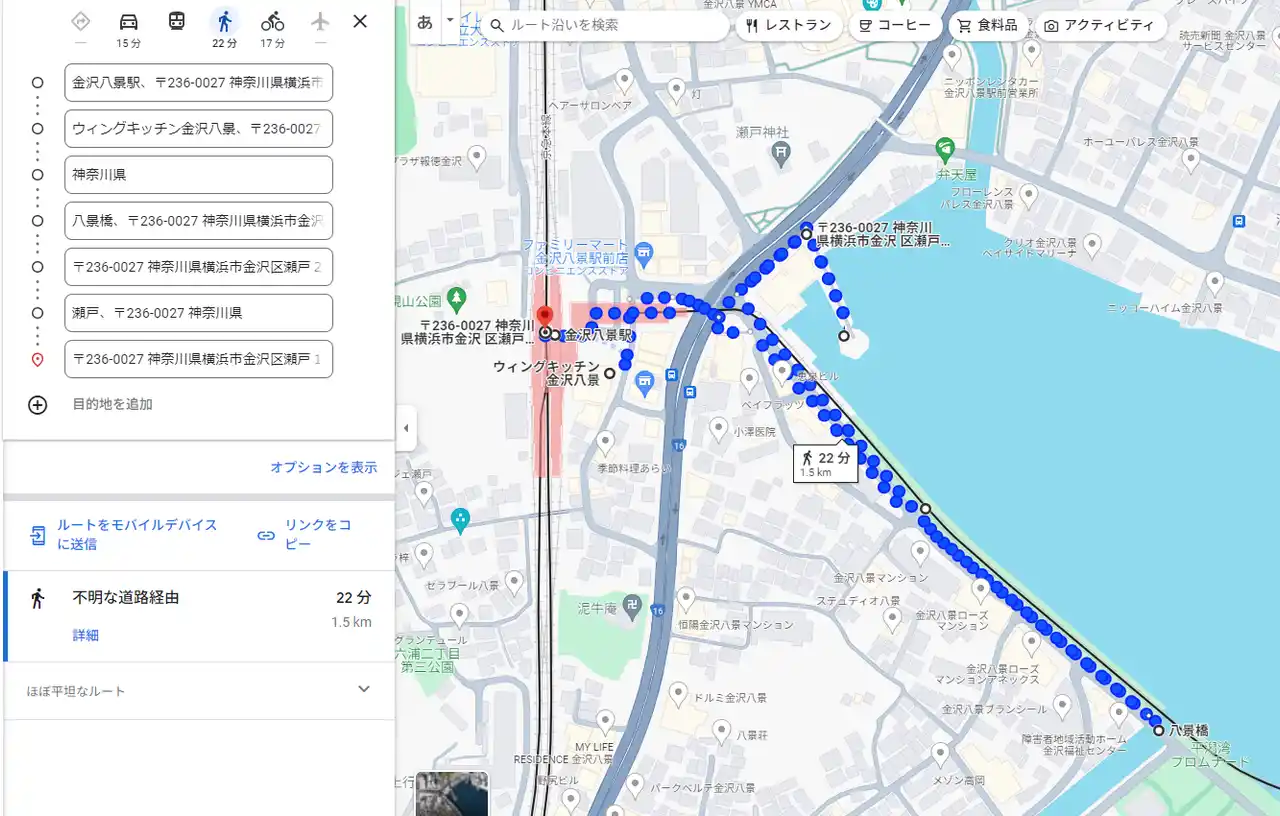
Task: Filter map by レストラン chip
Action: 788,26
